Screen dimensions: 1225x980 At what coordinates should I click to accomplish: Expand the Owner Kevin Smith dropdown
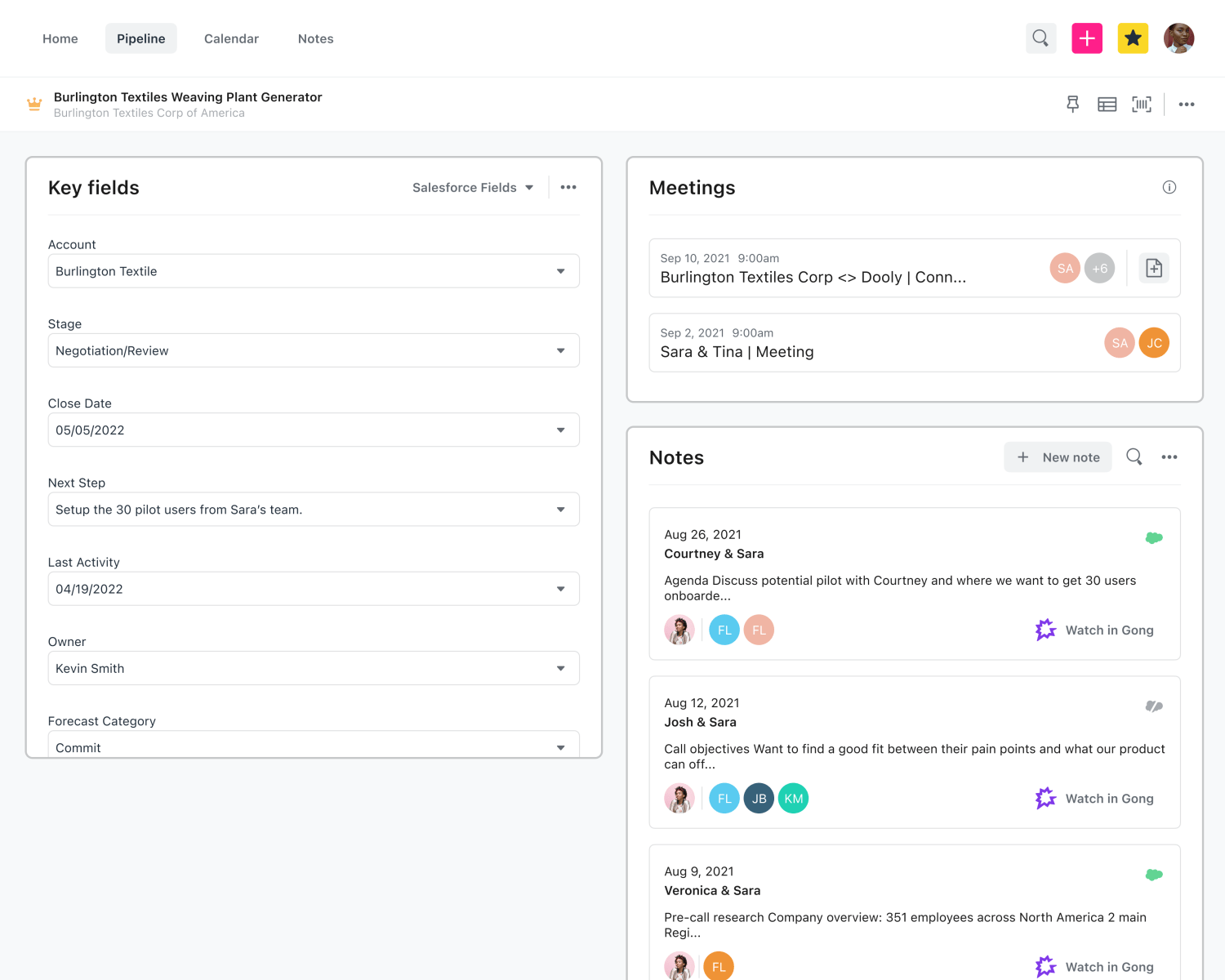pyautogui.click(x=314, y=668)
